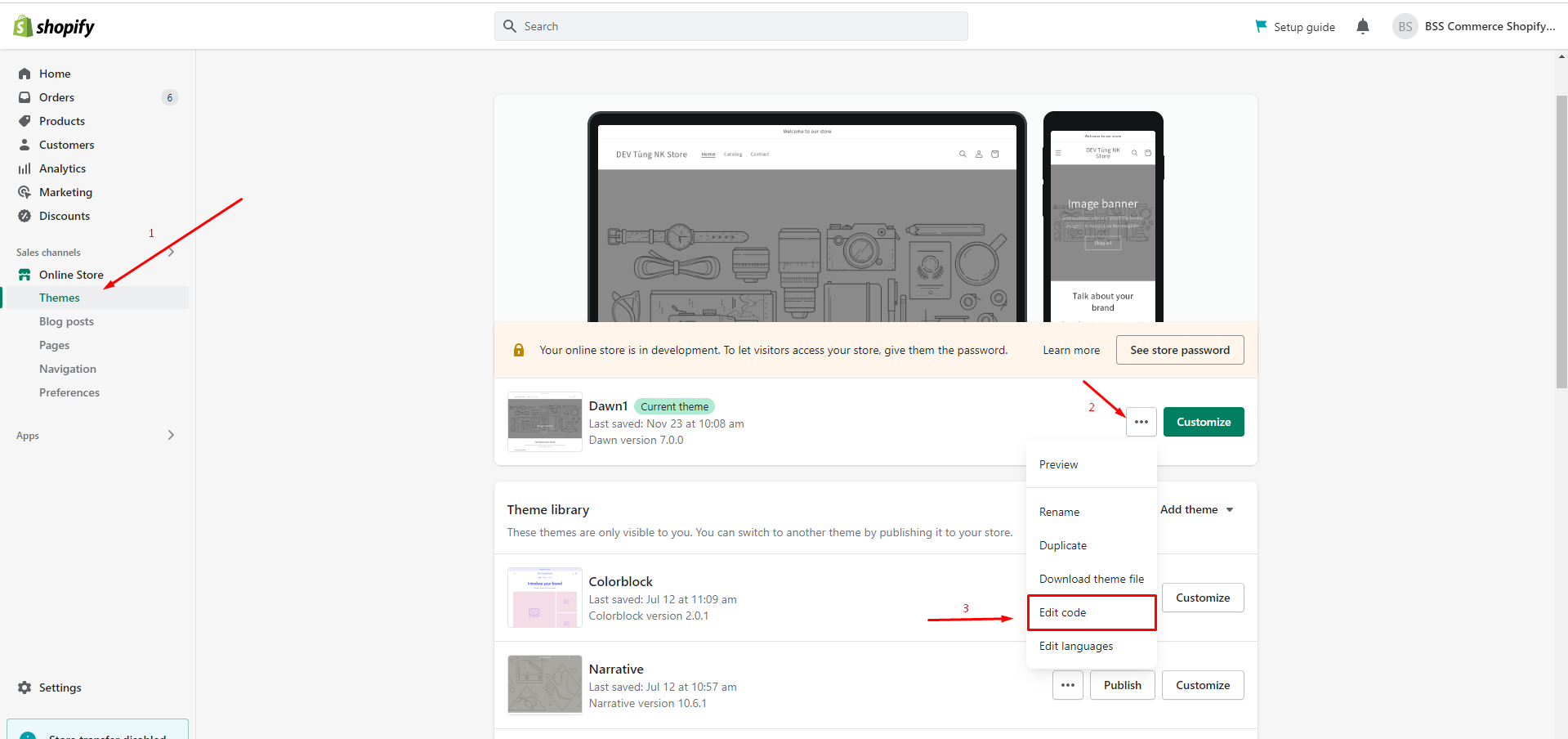
Task: Open Narrative theme actions ellipsis menu
Action: (x=1068, y=685)
